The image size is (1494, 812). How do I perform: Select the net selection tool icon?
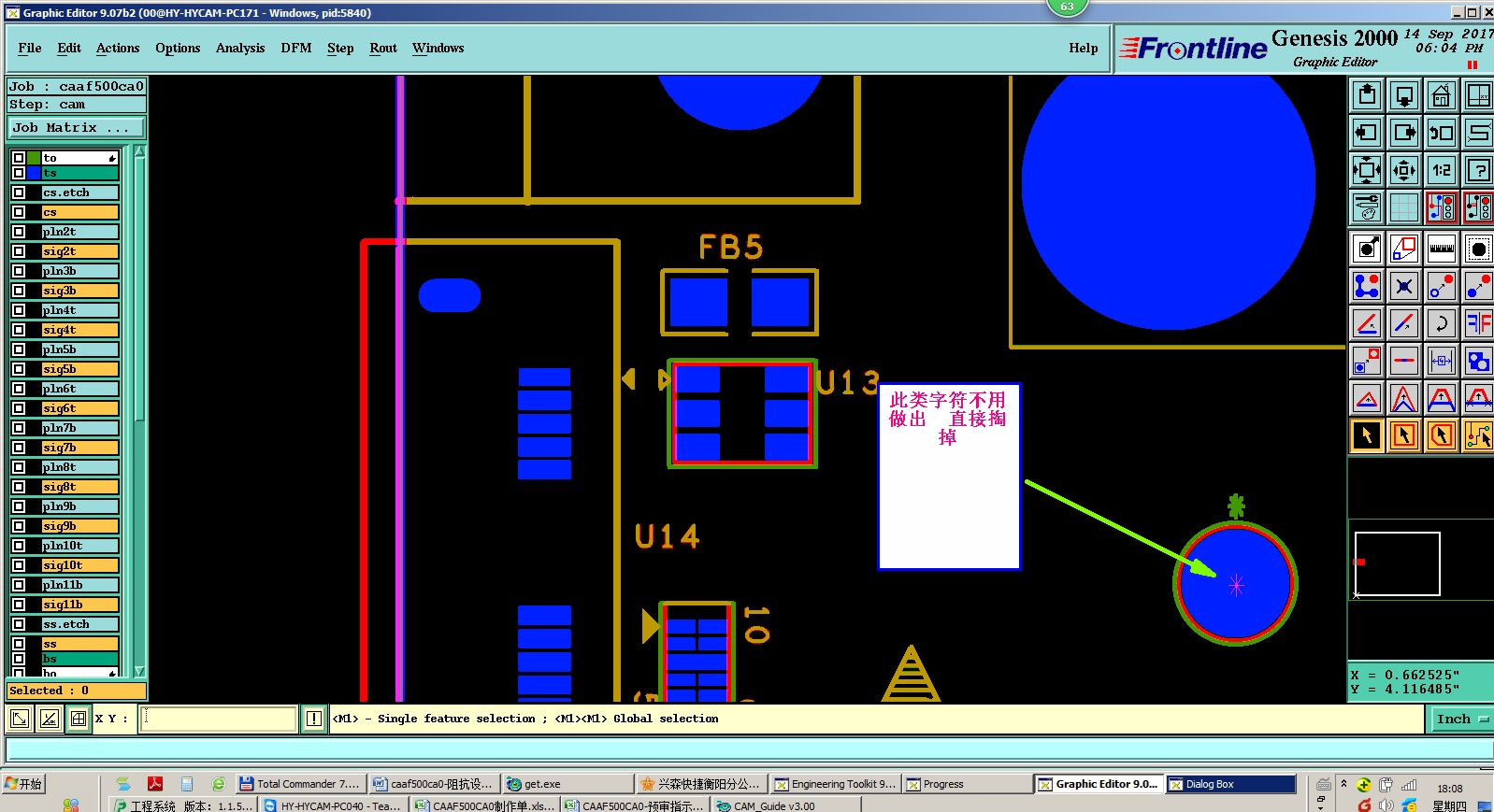(x=1479, y=435)
